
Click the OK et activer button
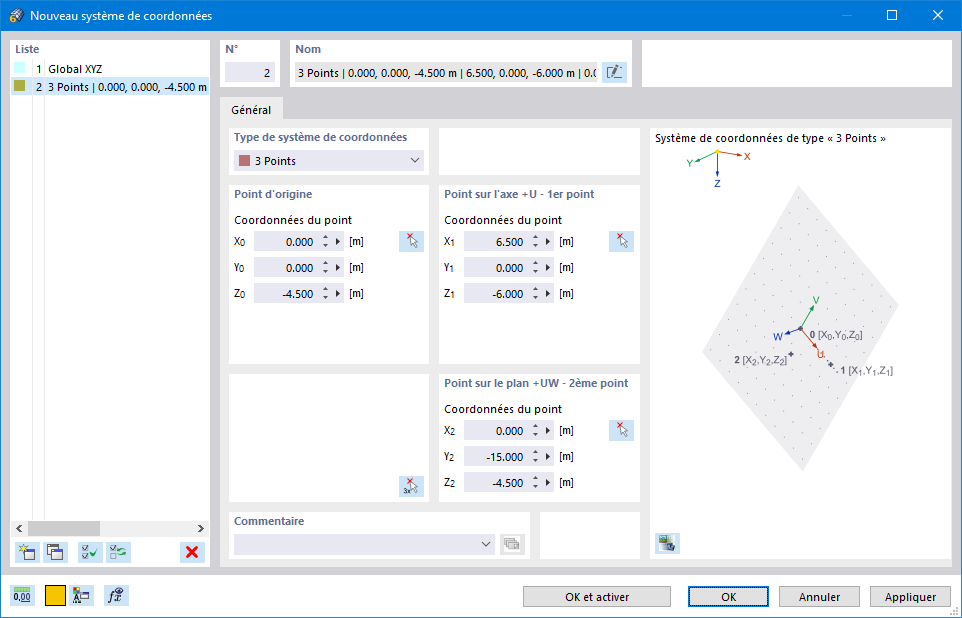click(597, 597)
